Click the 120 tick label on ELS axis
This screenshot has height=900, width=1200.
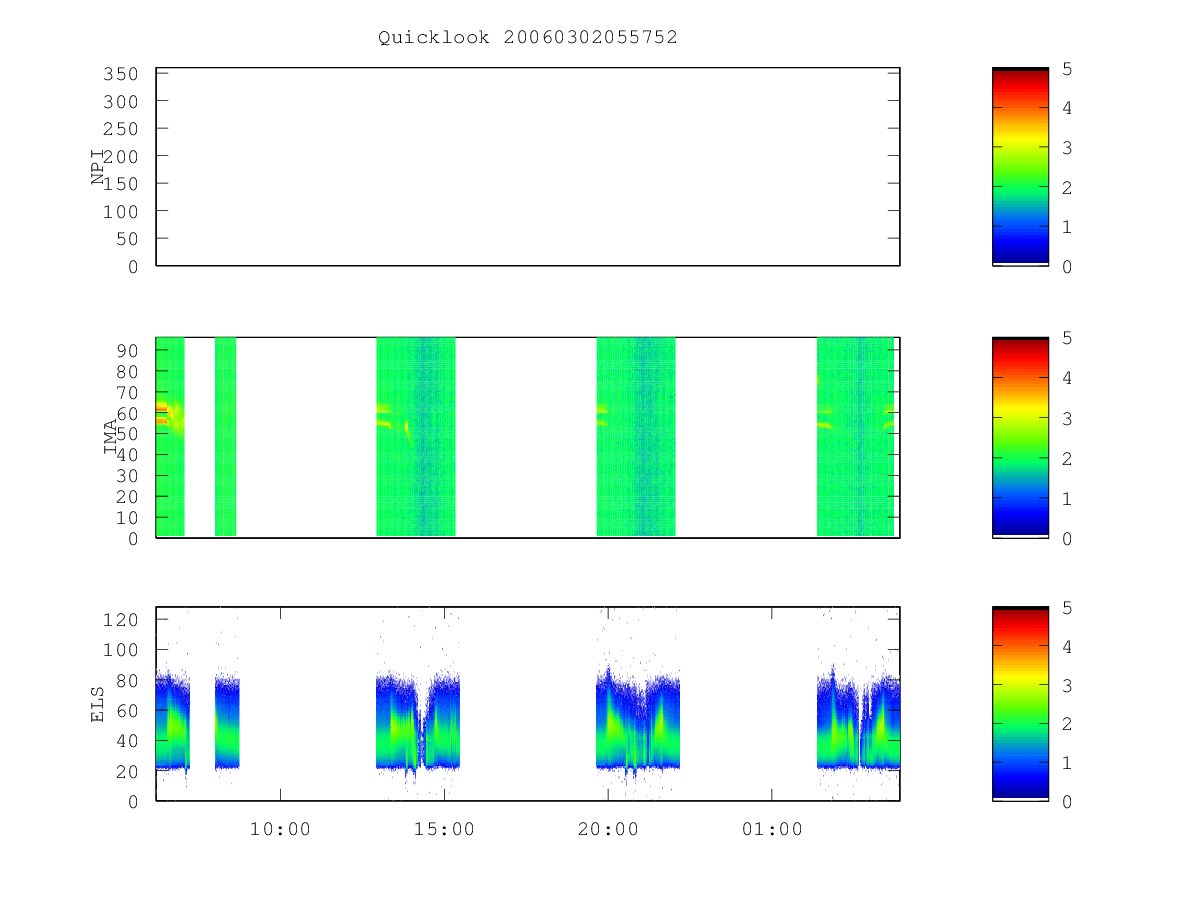coord(120,619)
